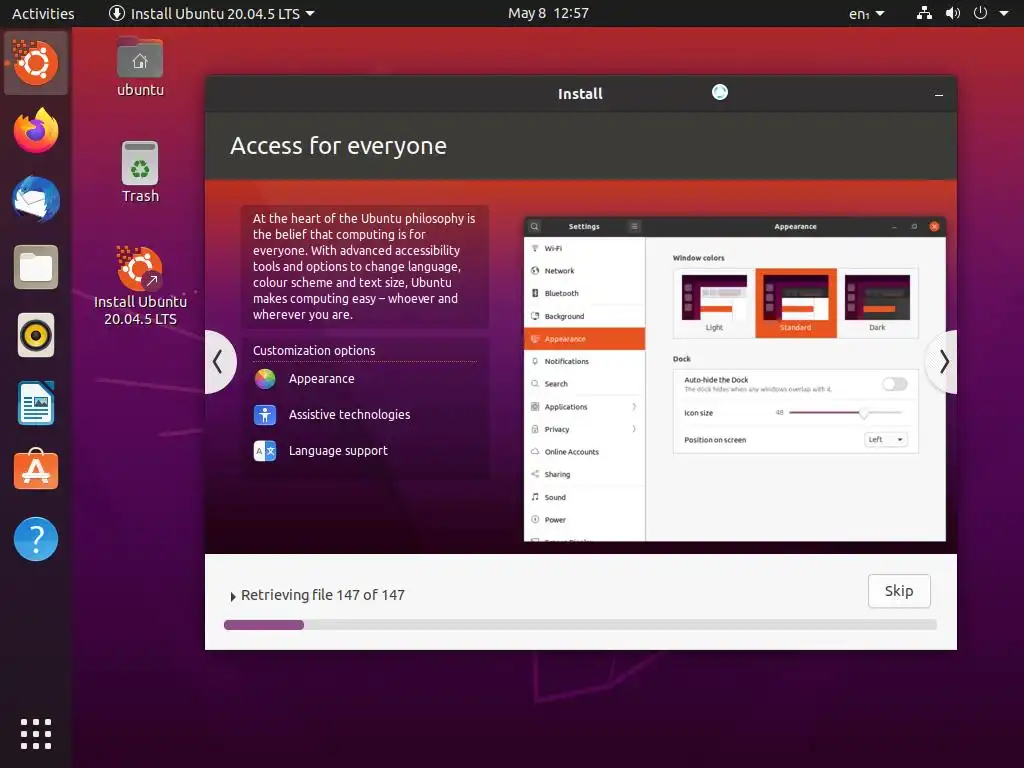
Task: Select Background in the Settings sidebar
Action: pos(584,316)
